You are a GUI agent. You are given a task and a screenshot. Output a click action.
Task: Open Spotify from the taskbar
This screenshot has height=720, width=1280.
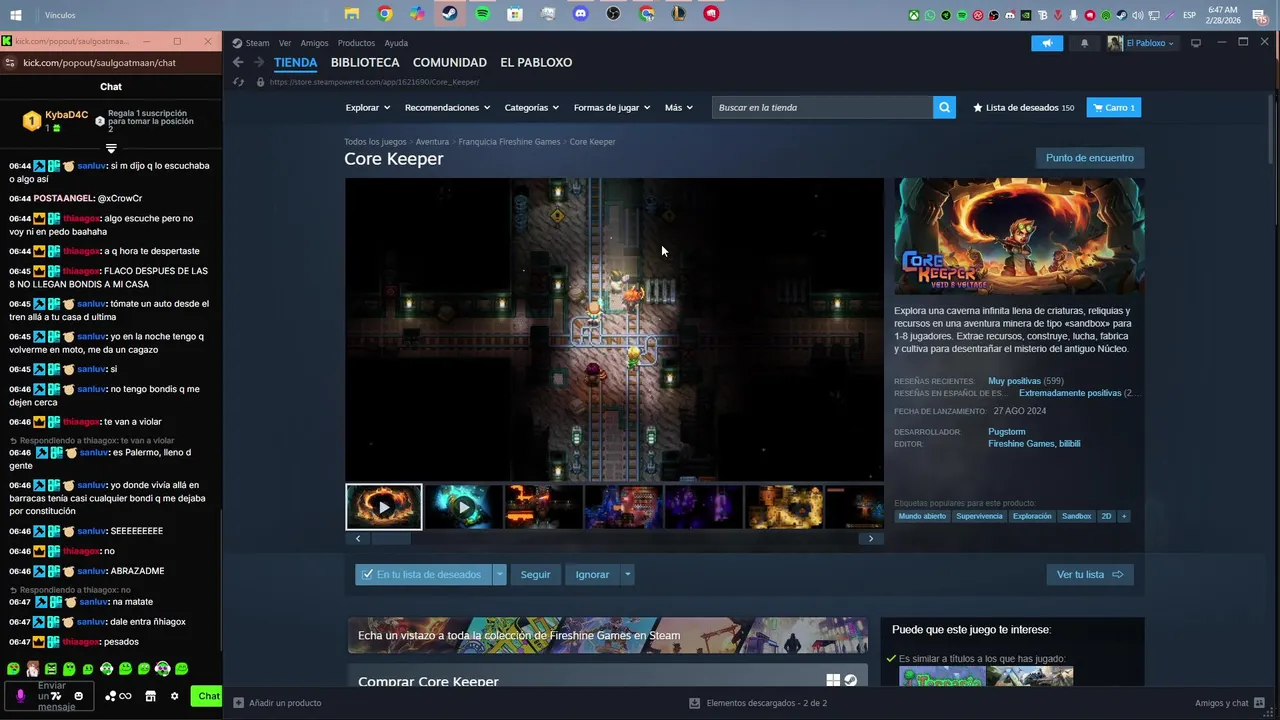tap(483, 14)
